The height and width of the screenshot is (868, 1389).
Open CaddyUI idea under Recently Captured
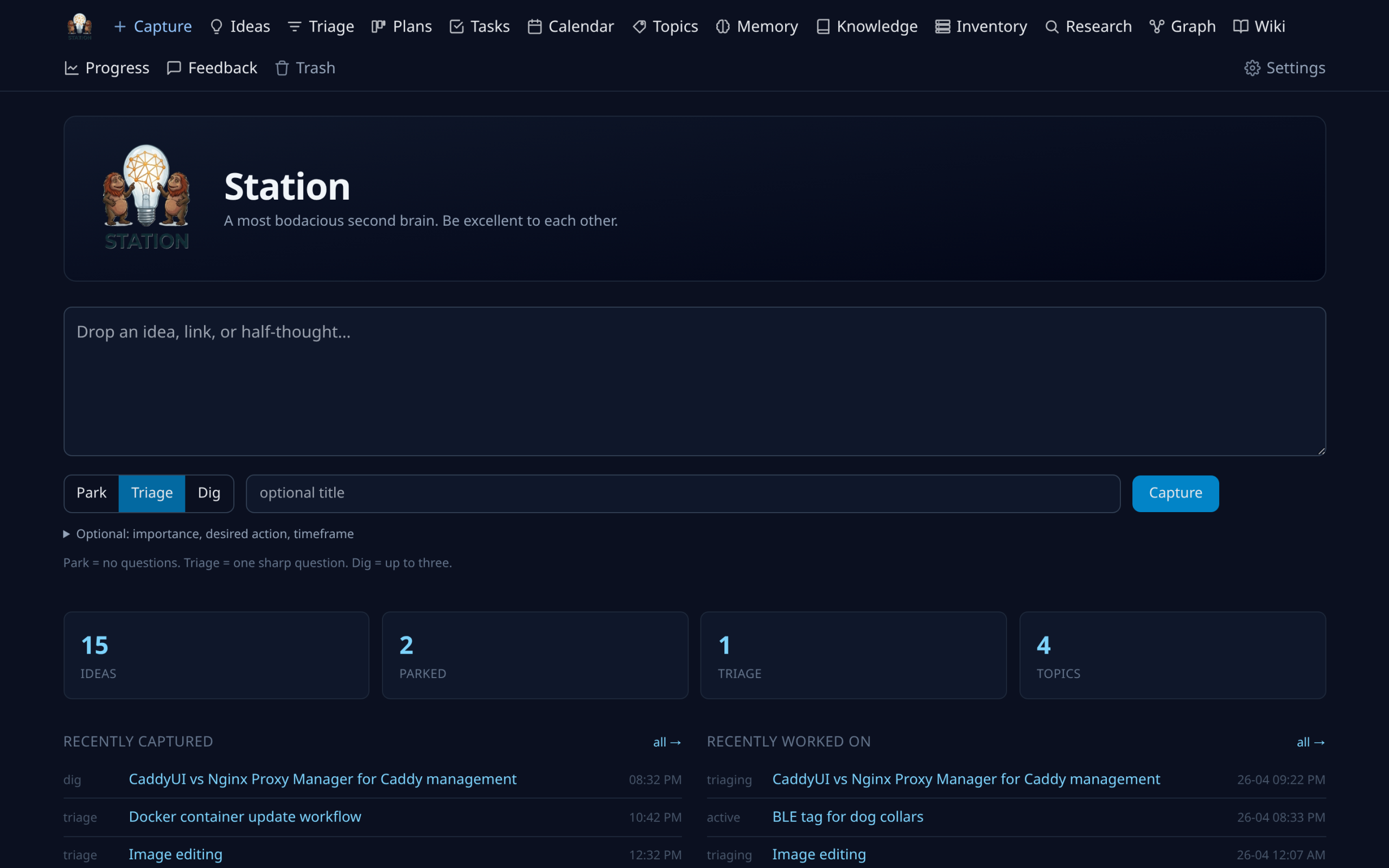pyautogui.click(x=323, y=779)
